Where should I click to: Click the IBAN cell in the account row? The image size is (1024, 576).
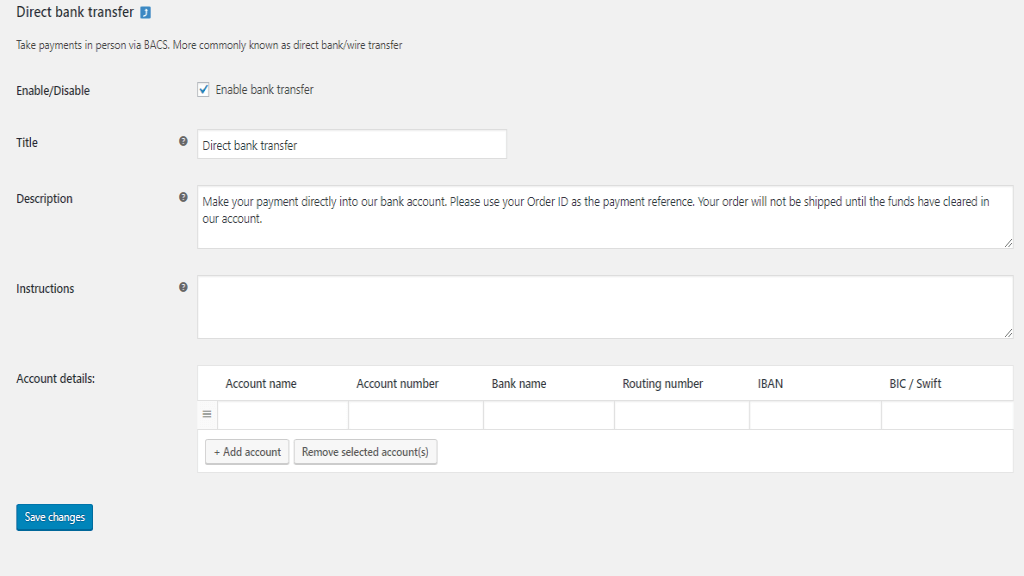click(815, 415)
